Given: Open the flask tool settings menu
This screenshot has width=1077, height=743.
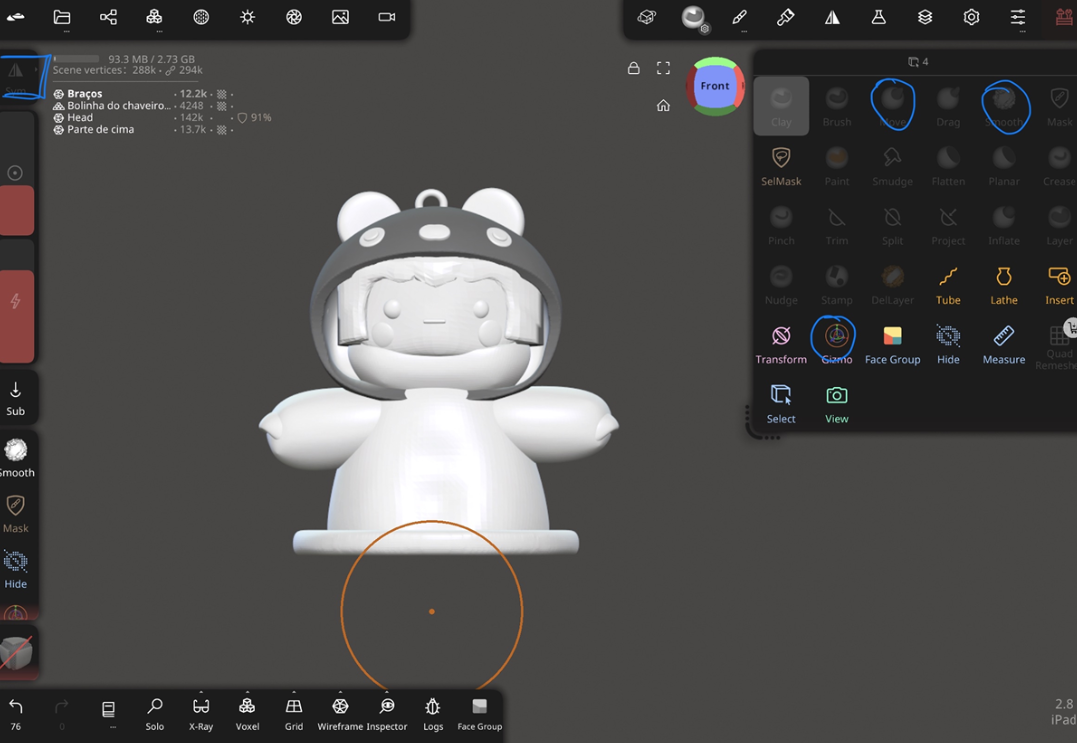Looking at the screenshot, I should tap(878, 17).
